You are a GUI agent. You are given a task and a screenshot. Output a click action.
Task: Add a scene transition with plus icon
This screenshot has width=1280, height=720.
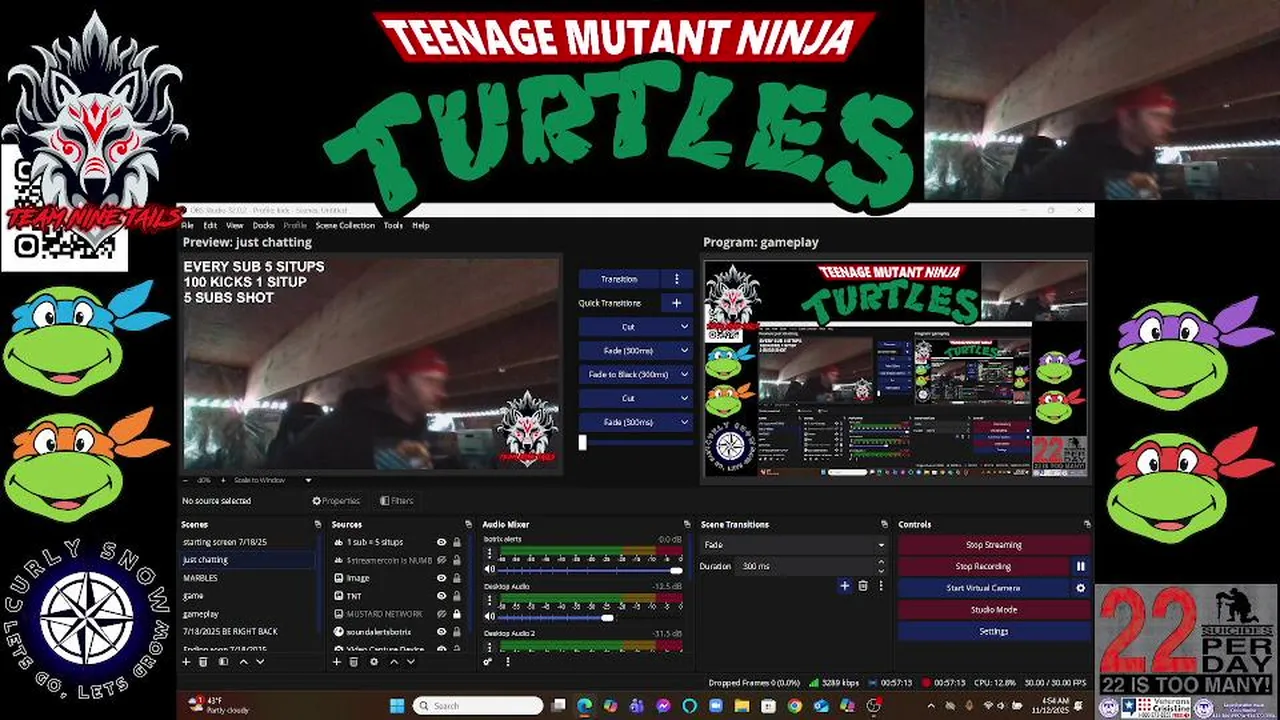coord(845,586)
